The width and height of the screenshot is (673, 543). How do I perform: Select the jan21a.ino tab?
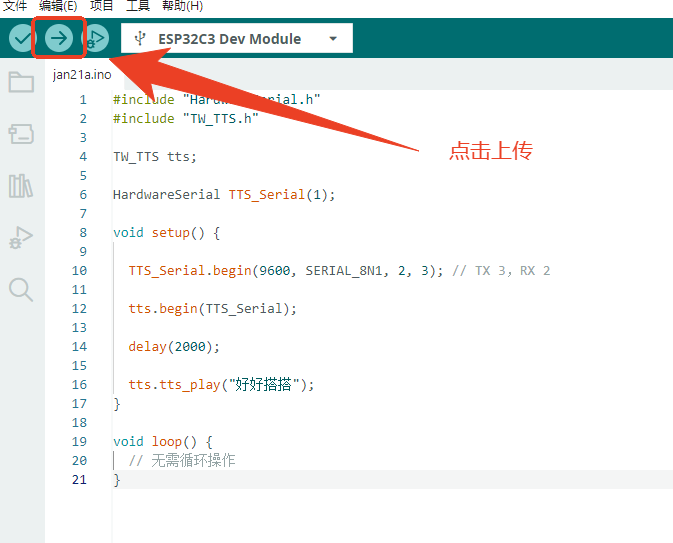82,75
